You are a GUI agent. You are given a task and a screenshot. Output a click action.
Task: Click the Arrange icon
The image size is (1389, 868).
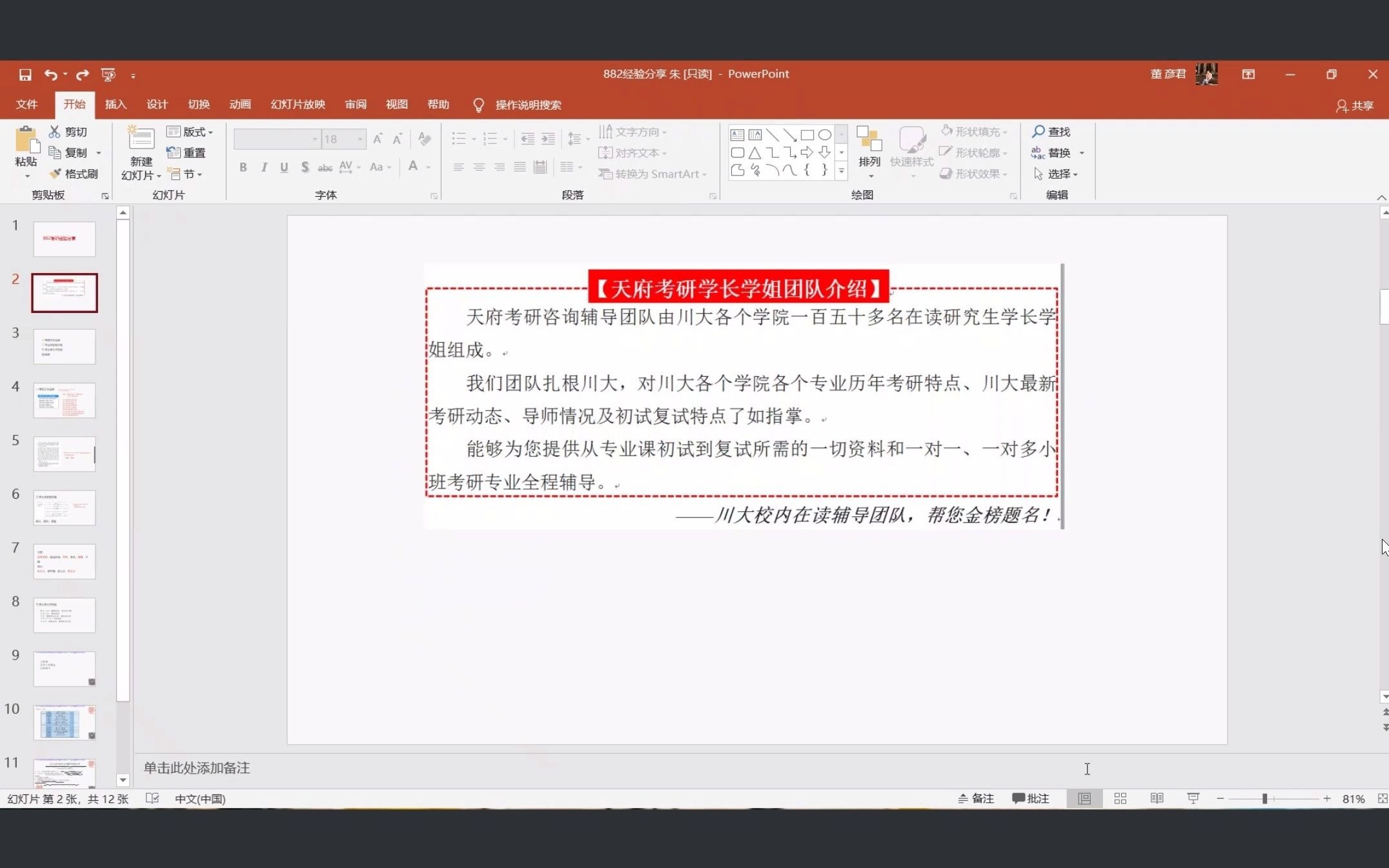click(x=869, y=139)
